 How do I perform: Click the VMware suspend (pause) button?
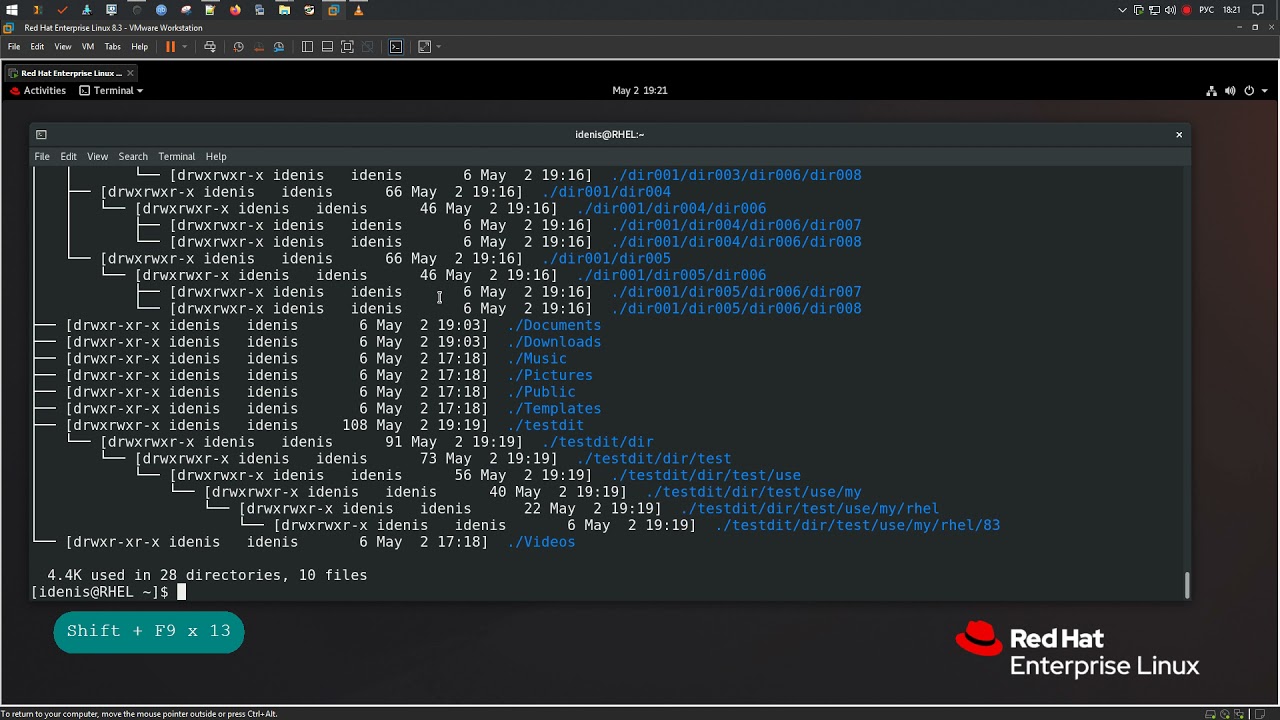pos(170,46)
